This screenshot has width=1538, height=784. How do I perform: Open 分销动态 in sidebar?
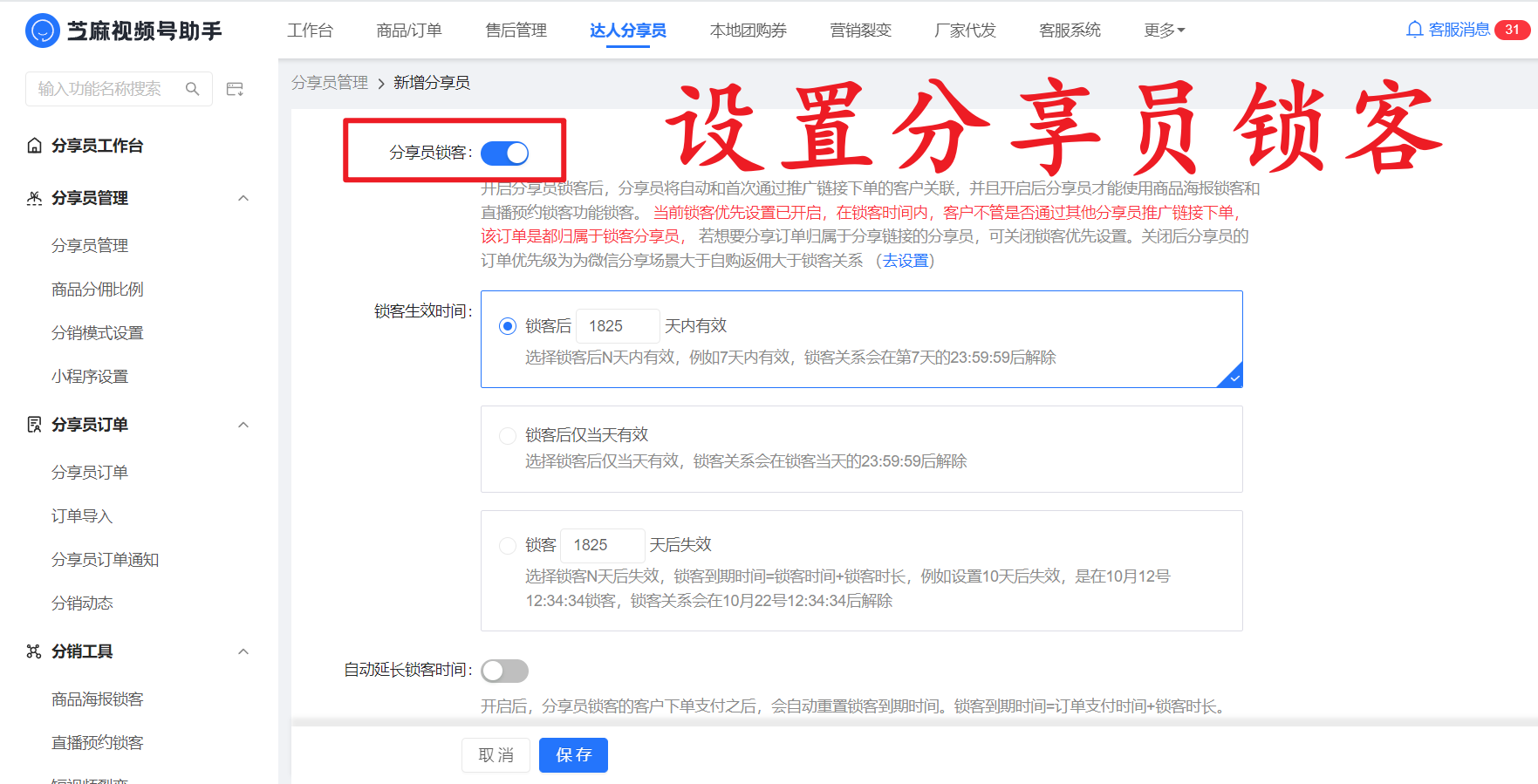[82, 603]
